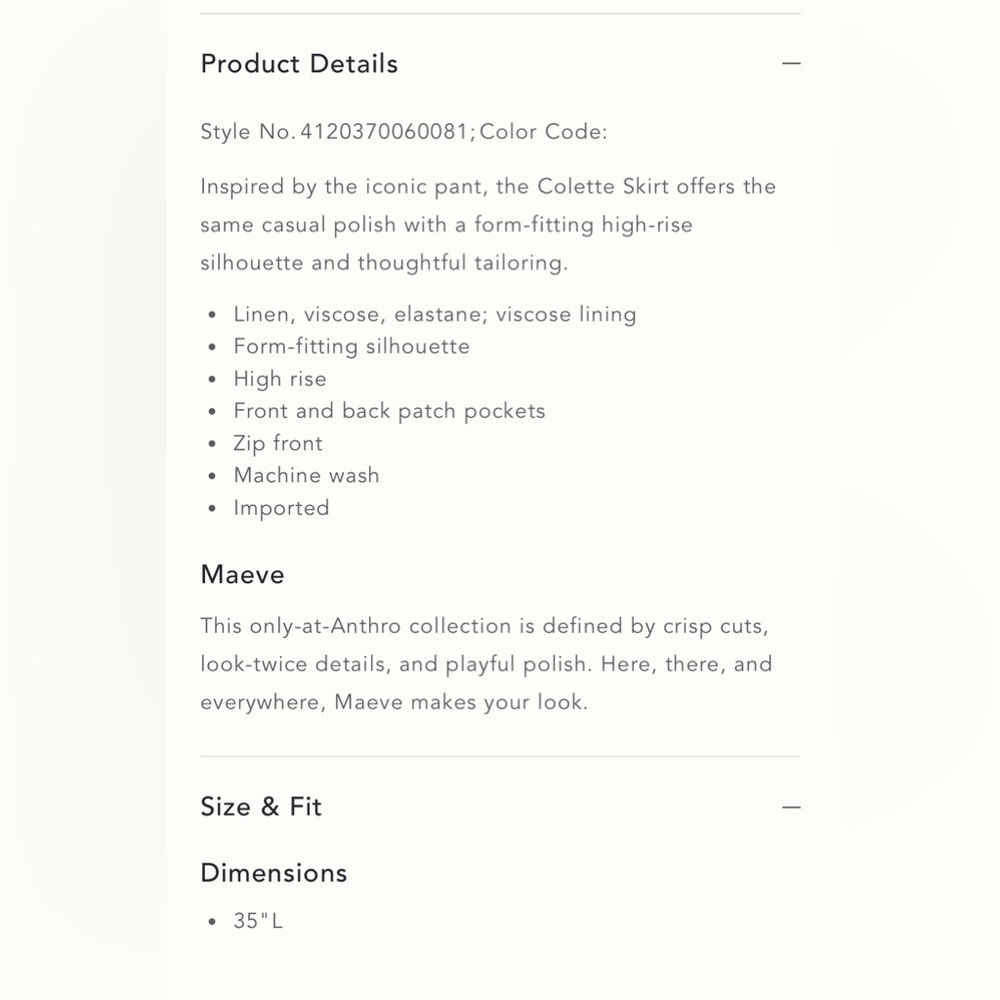Click the Linen, viscose, elastane bullet
The image size is (1000, 1000).
(x=435, y=314)
